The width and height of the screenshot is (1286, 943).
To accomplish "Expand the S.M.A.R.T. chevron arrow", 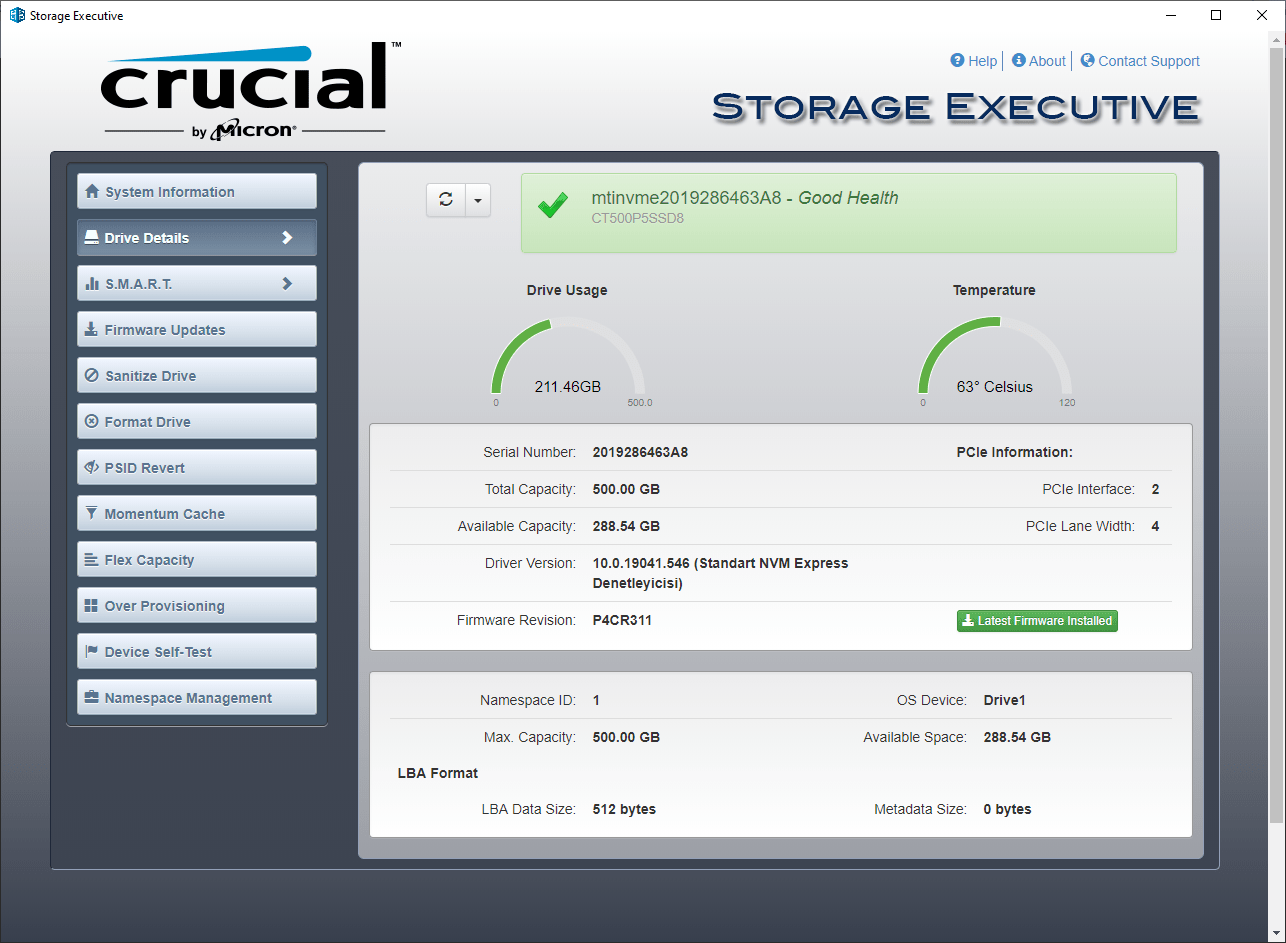I will pos(287,284).
